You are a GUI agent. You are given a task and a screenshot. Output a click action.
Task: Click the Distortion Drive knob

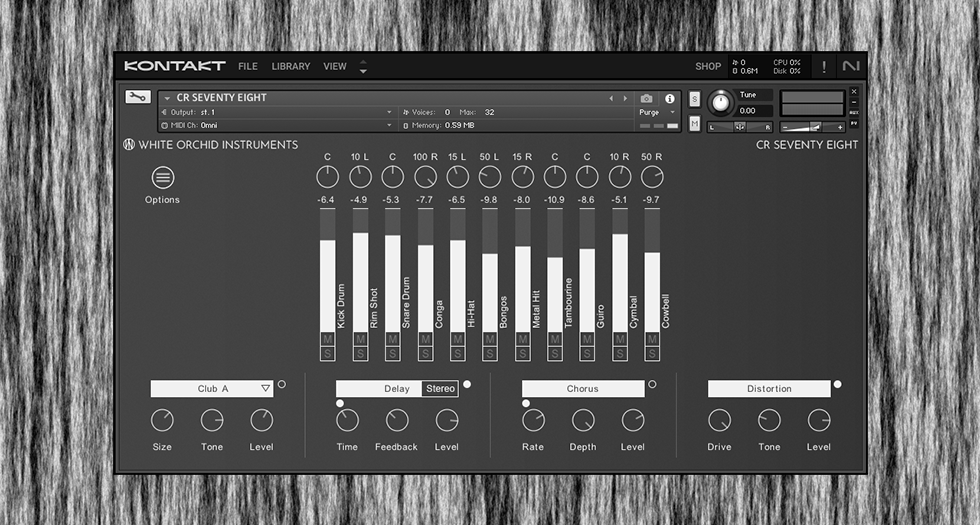click(719, 421)
